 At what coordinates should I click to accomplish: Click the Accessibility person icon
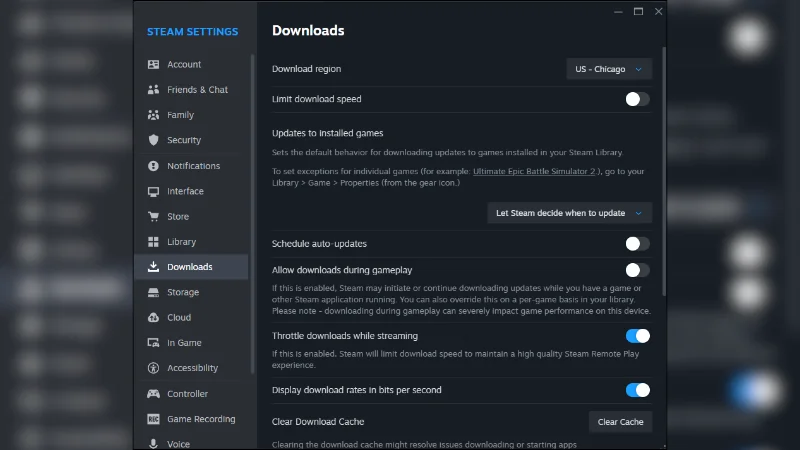tap(153, 368)
